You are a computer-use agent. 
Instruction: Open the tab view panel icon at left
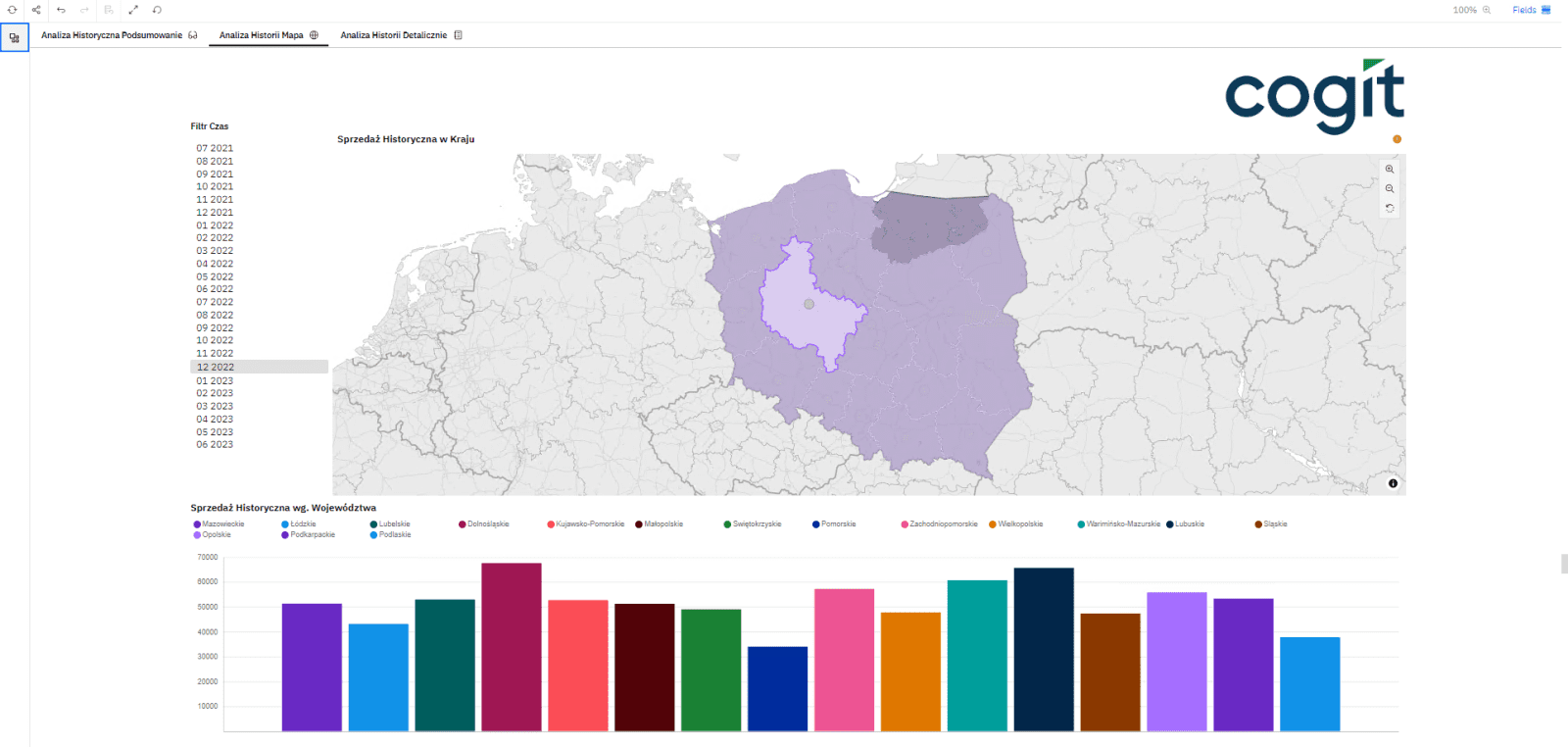click(x=15, y=38)
